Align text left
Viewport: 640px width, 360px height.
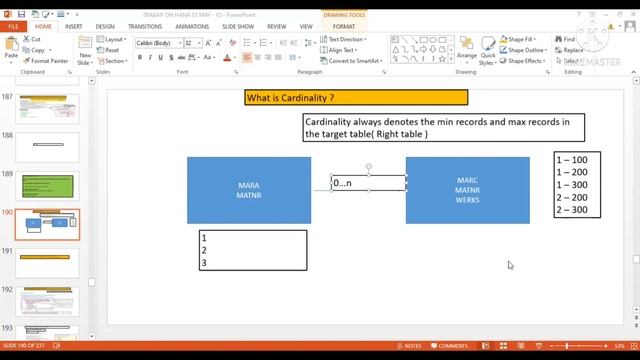pyautogui.click(x=247, y=58)
